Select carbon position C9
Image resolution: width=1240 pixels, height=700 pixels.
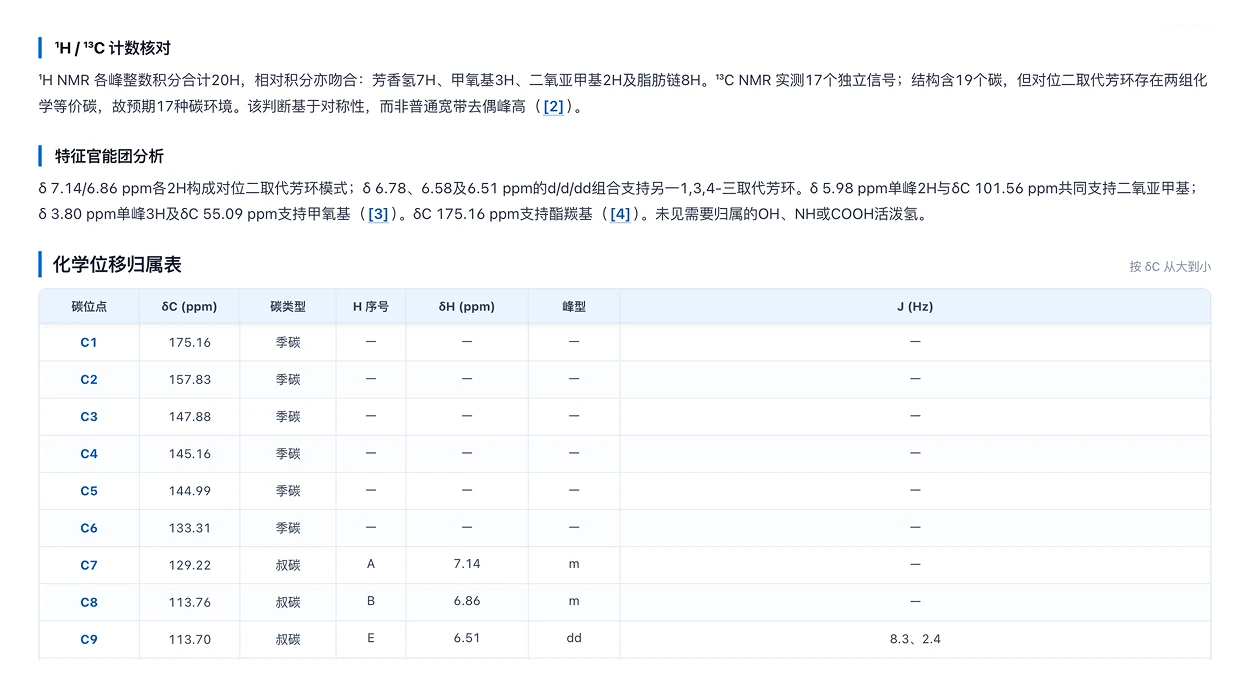[89, 639]
